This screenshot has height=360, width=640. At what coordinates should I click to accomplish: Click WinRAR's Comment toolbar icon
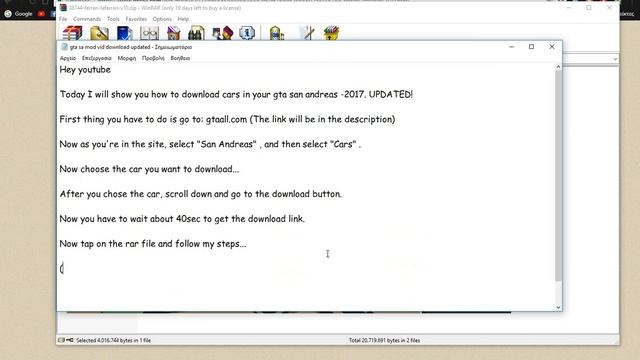point(308,33)
